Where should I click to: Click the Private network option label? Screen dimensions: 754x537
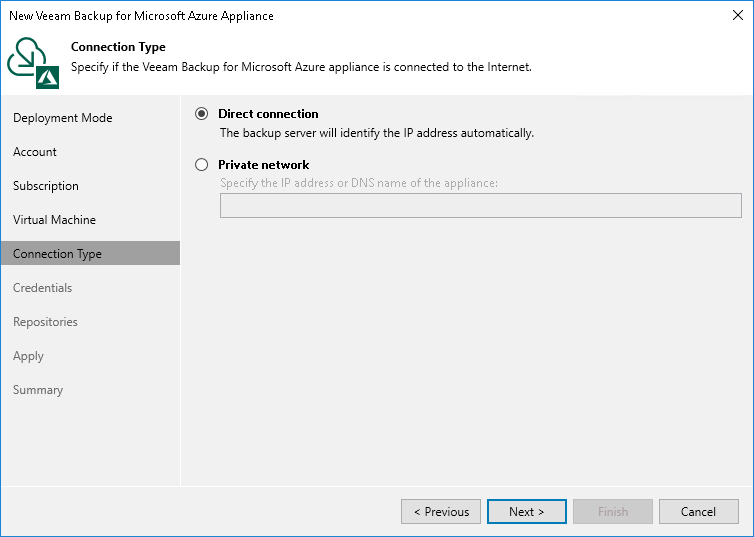(264, 165)
